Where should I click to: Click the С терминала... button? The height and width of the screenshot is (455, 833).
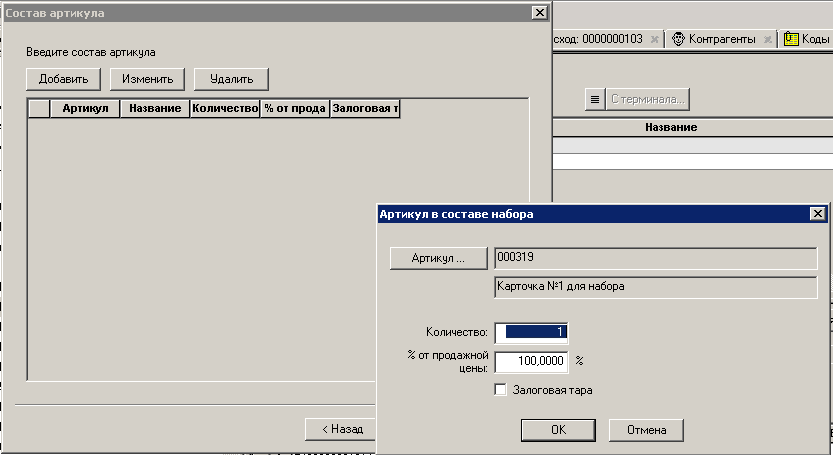tap(648, 99)
